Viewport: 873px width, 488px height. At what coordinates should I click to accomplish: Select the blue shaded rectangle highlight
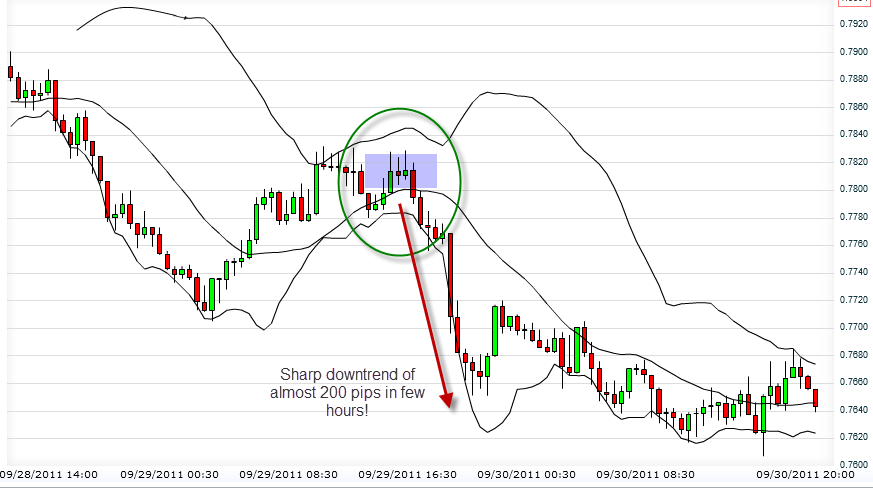[x=400, y=170]
